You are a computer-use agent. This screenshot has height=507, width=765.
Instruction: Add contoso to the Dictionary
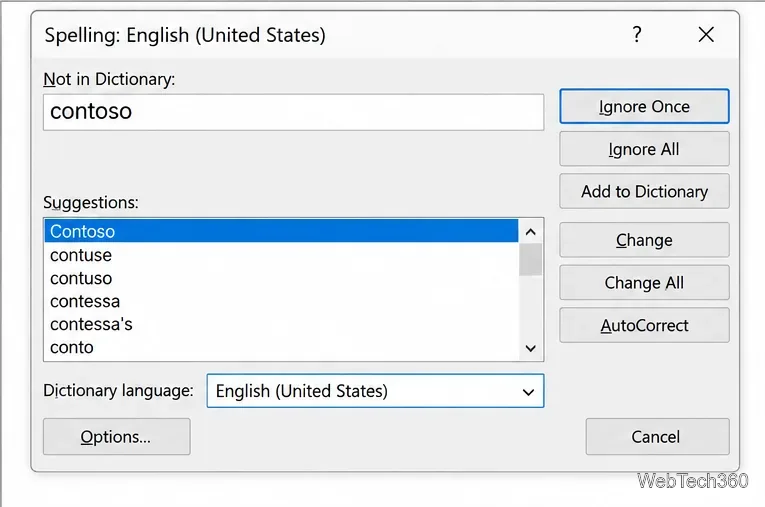644,191
